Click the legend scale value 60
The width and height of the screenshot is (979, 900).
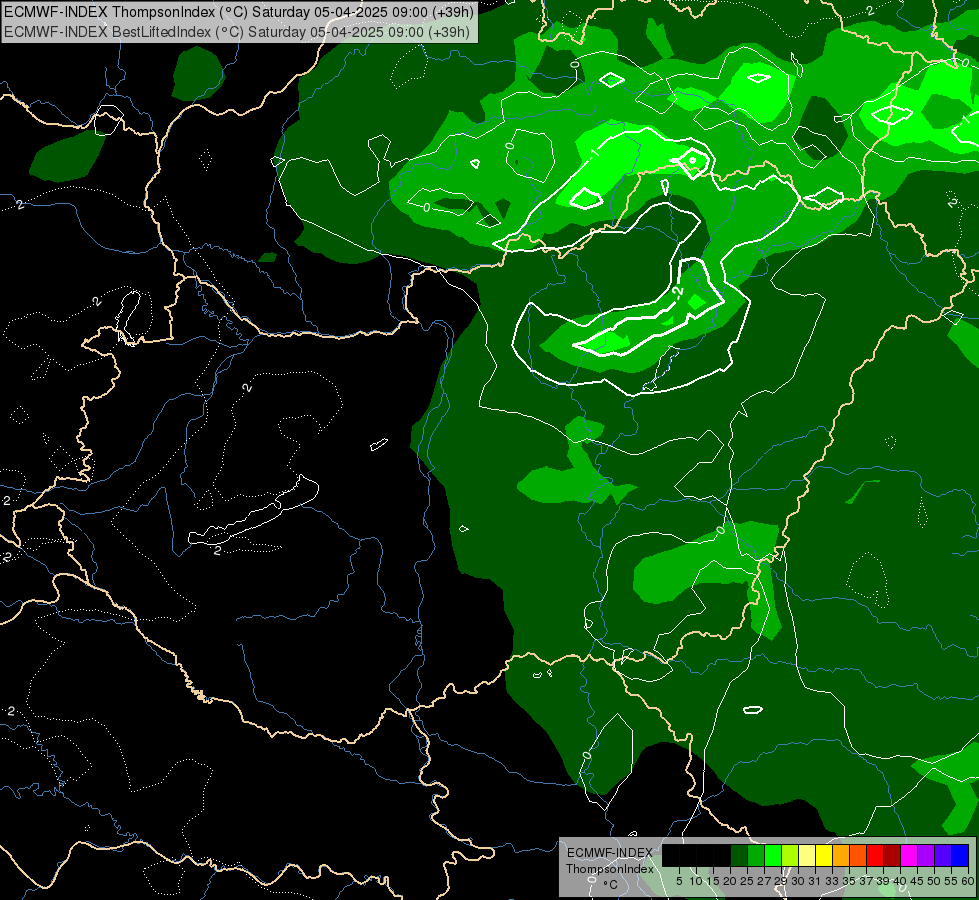point(967,881)
